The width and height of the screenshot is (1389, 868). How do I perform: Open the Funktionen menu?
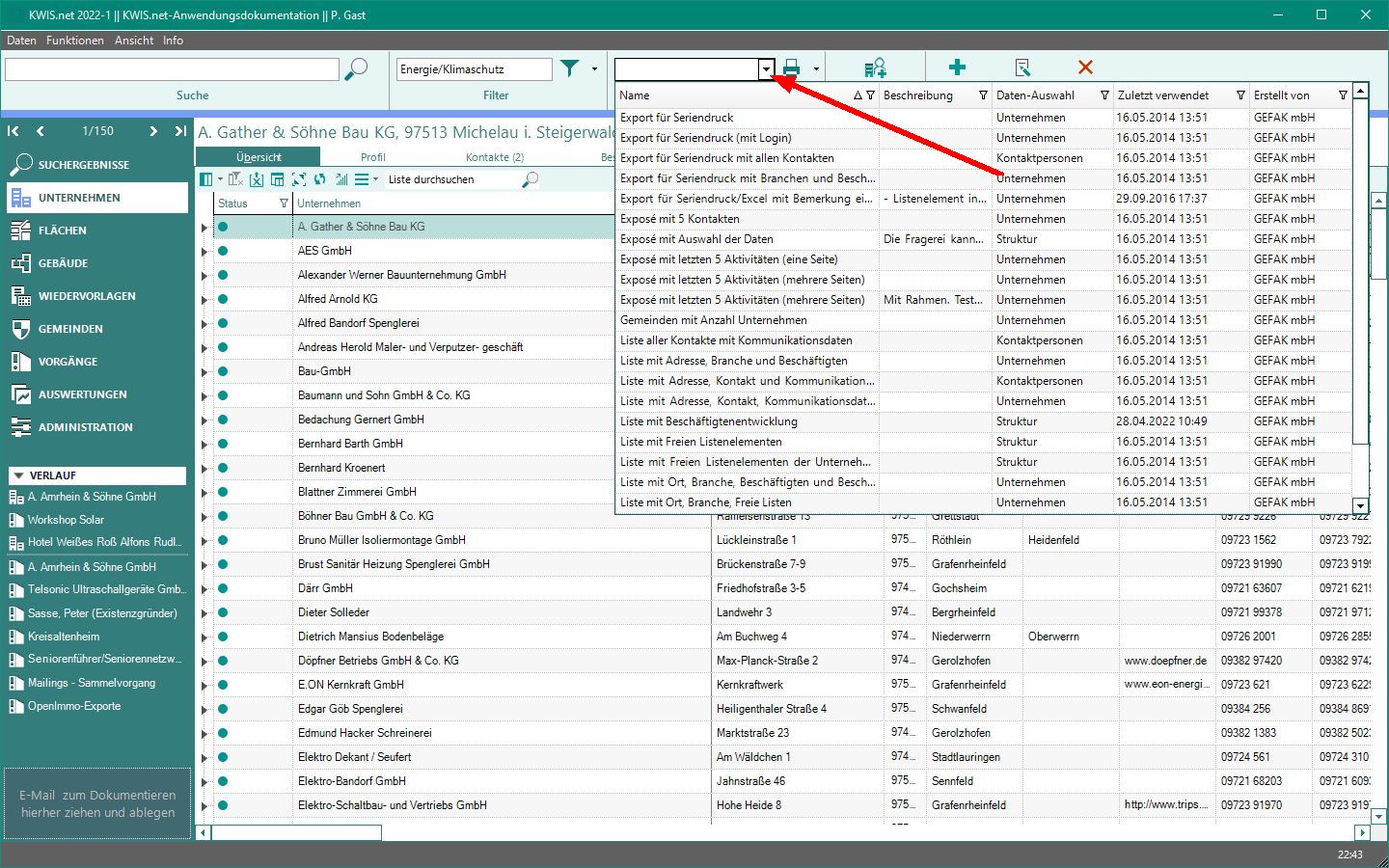coord(74,41)
